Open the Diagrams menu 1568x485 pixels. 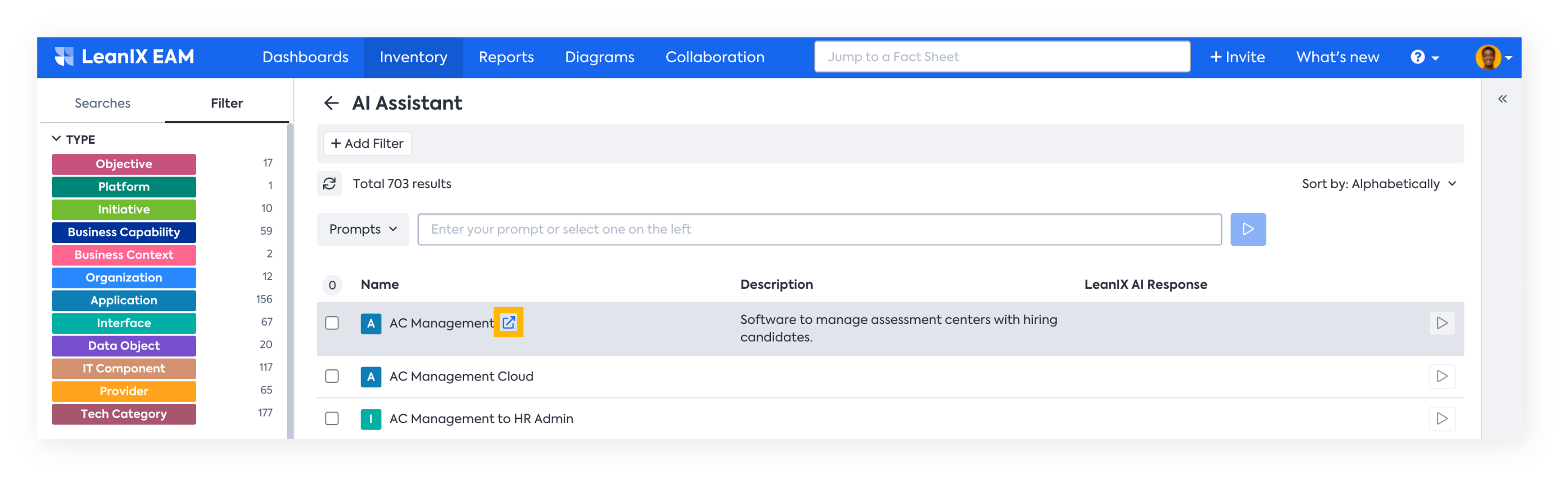click(599, 57)
